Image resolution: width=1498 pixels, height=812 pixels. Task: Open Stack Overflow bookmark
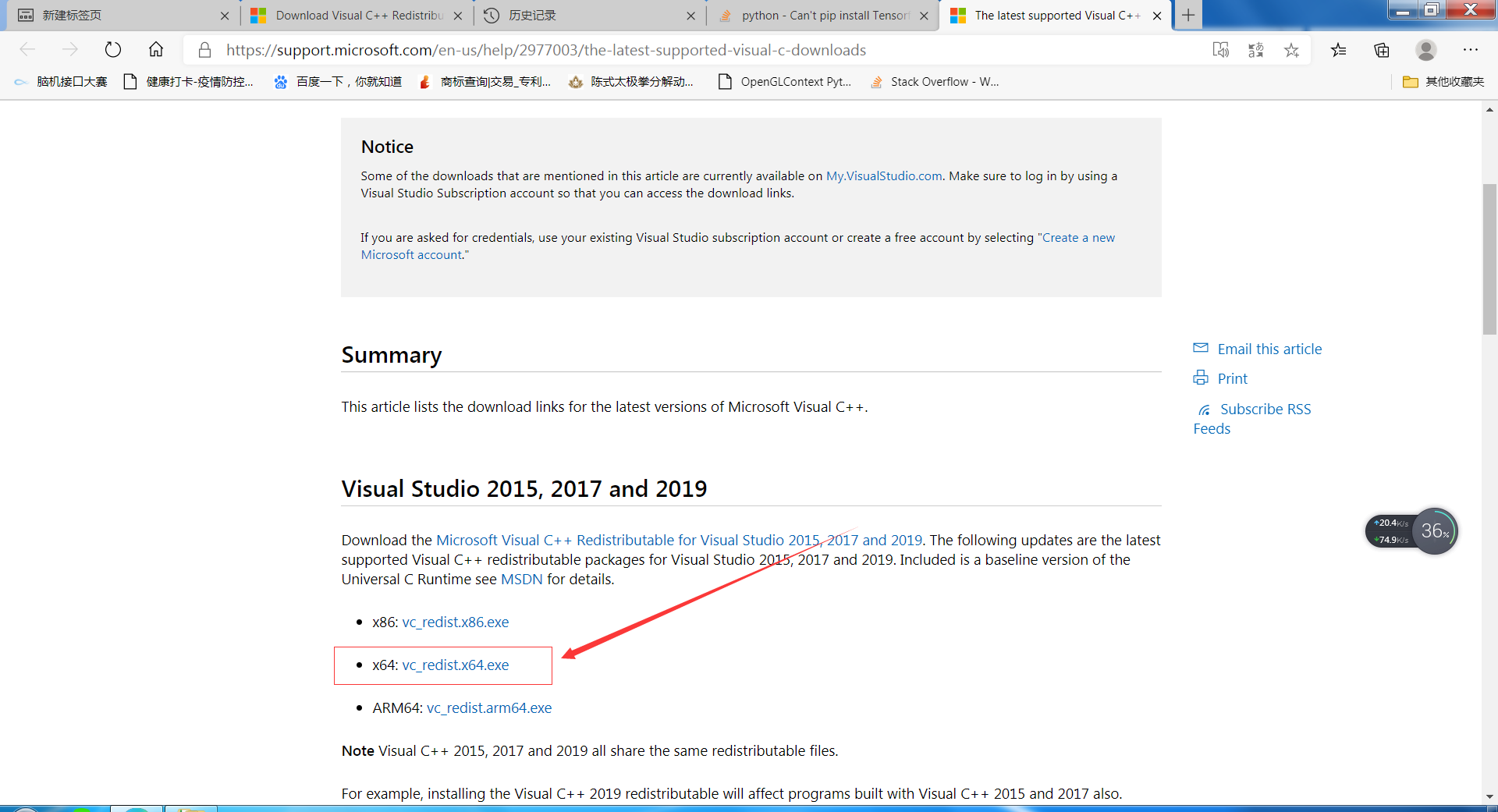click(934, 82)
